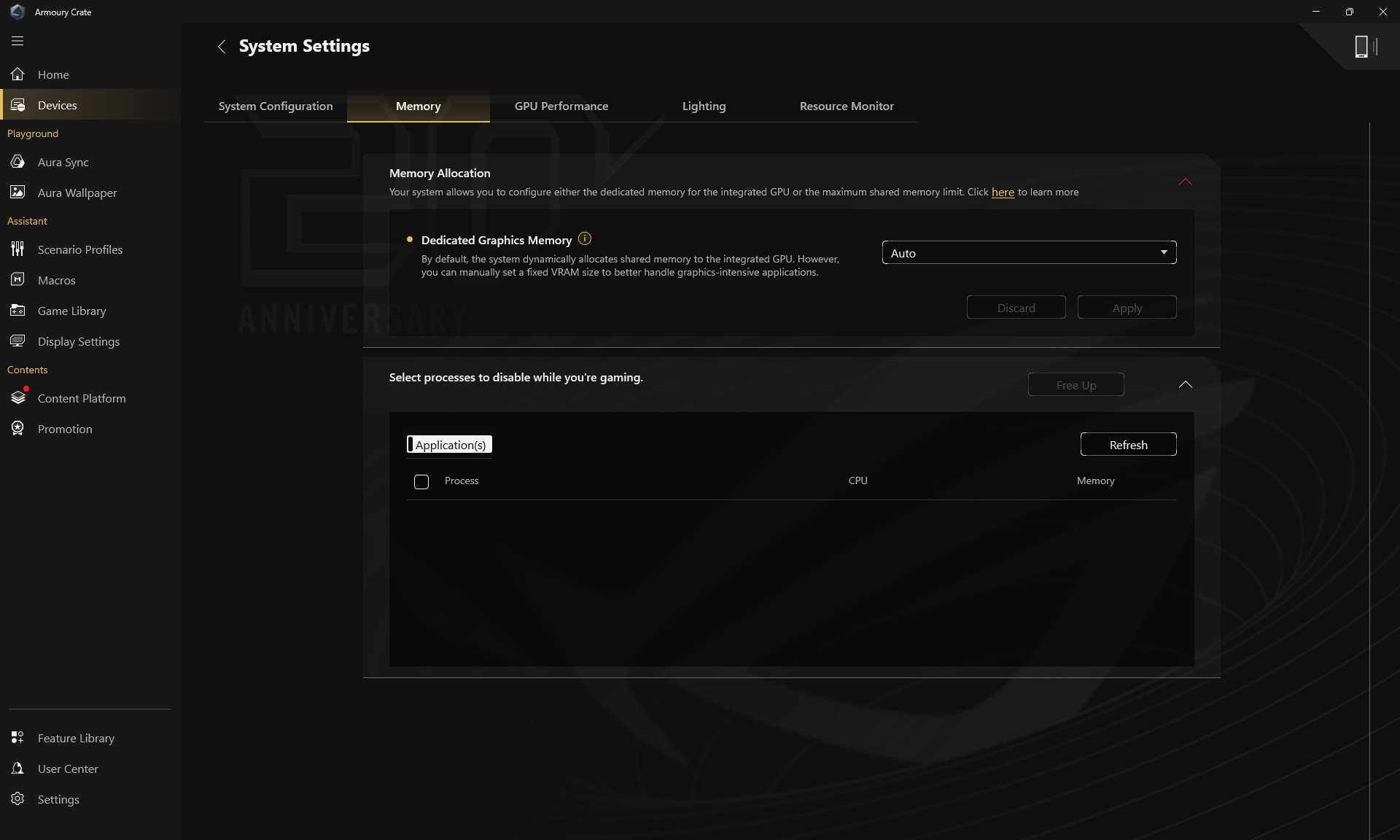1400x840 pixels.
Task: Click the Armoury Crate logo icon
Action: (17, 12)
